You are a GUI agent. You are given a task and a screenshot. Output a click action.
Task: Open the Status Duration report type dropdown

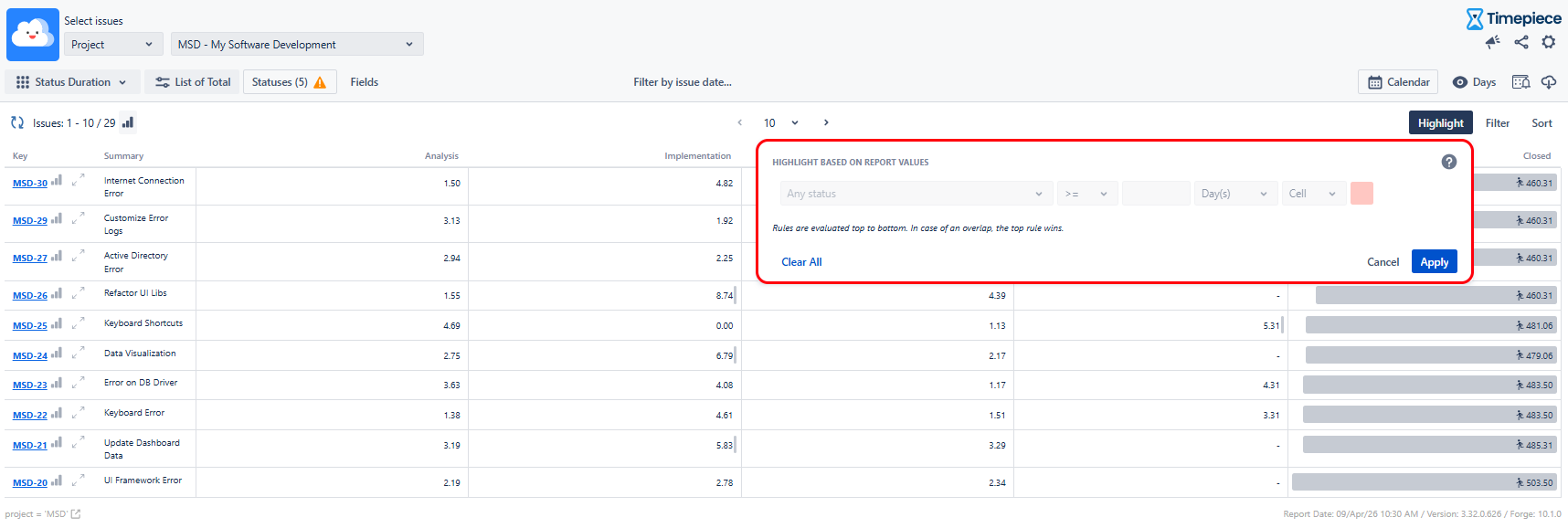coord(72,82)
